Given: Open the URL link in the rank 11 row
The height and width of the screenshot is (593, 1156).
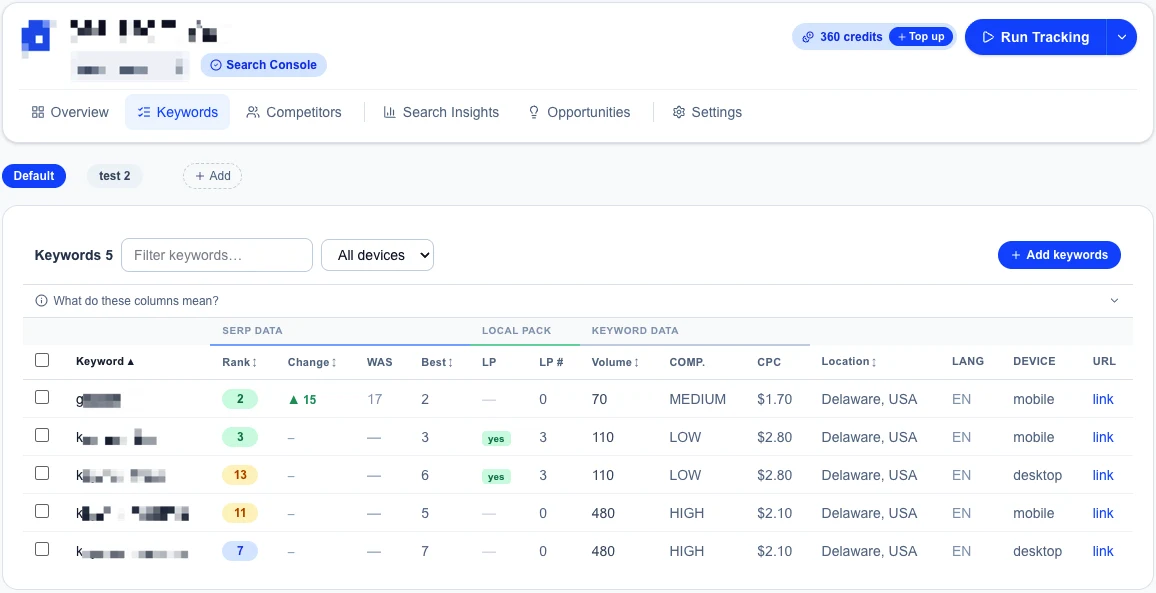Looking at the screenshot, I should click(1103, 513).
